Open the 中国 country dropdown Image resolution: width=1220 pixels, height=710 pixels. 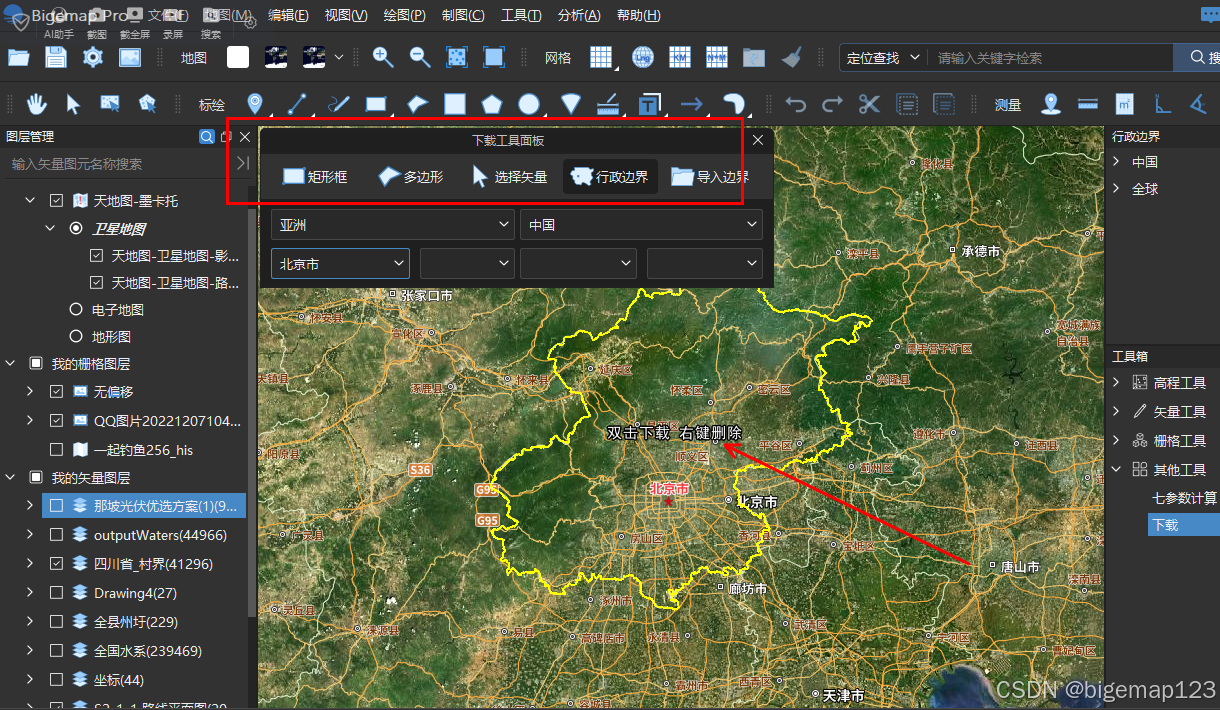(641, 225)
